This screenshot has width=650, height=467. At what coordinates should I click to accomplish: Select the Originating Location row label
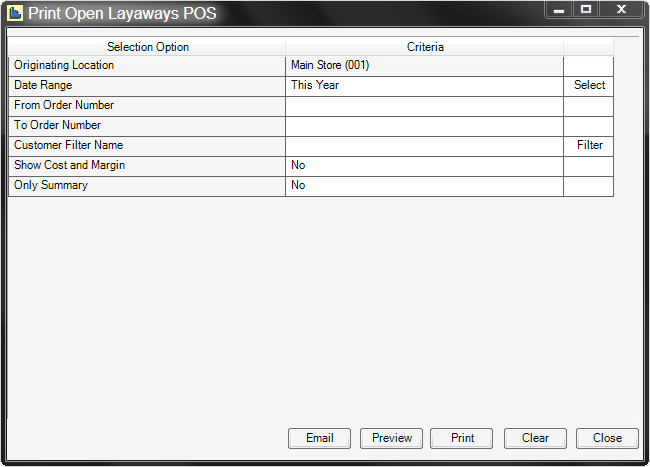[x=147, y=66]
